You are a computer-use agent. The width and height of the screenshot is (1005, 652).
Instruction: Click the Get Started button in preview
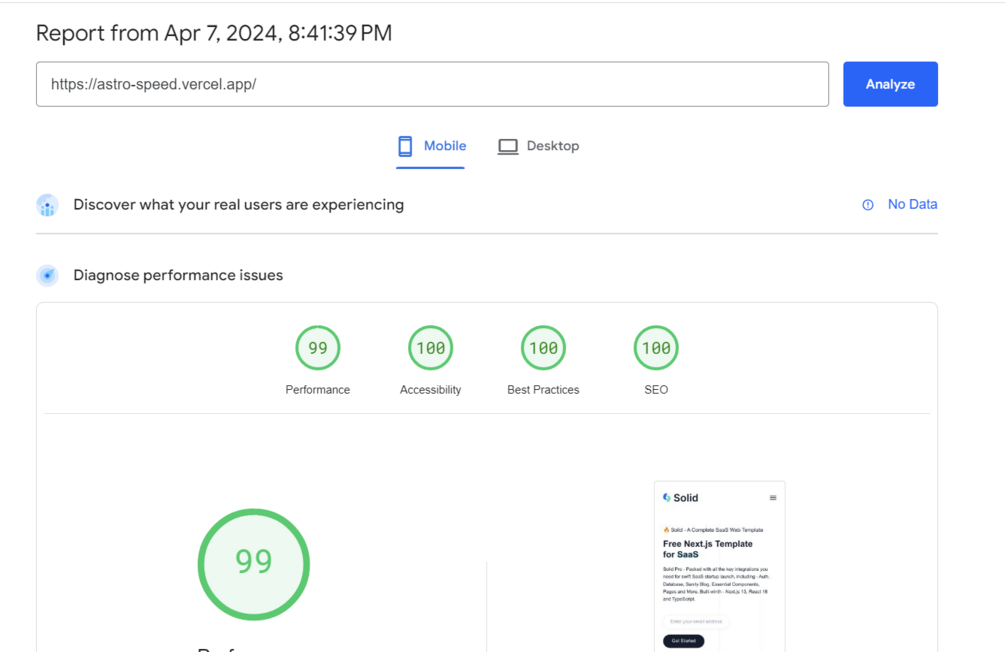point(684,641)
